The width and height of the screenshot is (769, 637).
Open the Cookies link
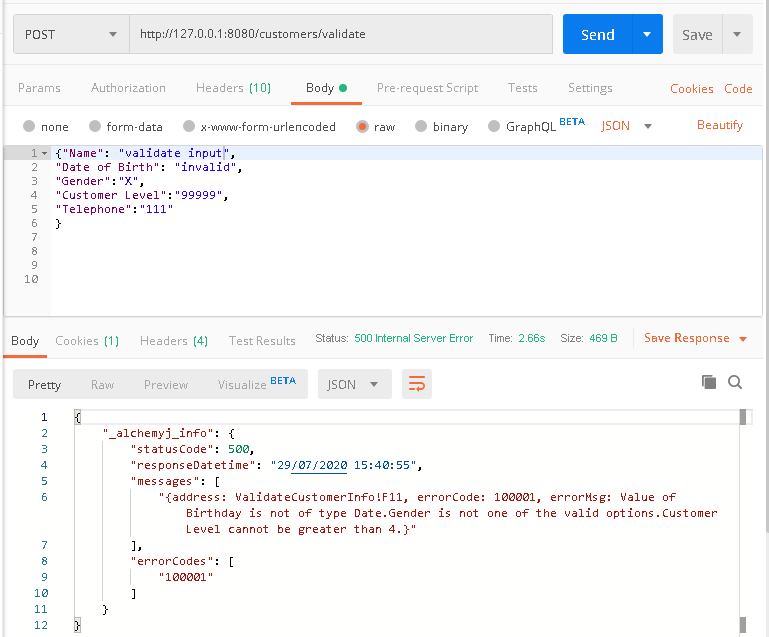(691, 89)
